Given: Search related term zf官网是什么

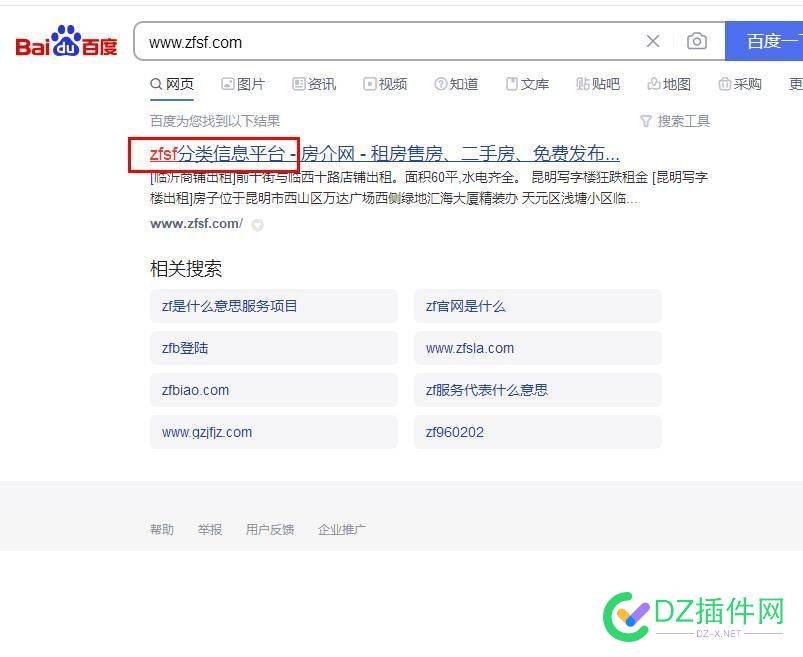Looking at the screenshot, I should [538, 306].
